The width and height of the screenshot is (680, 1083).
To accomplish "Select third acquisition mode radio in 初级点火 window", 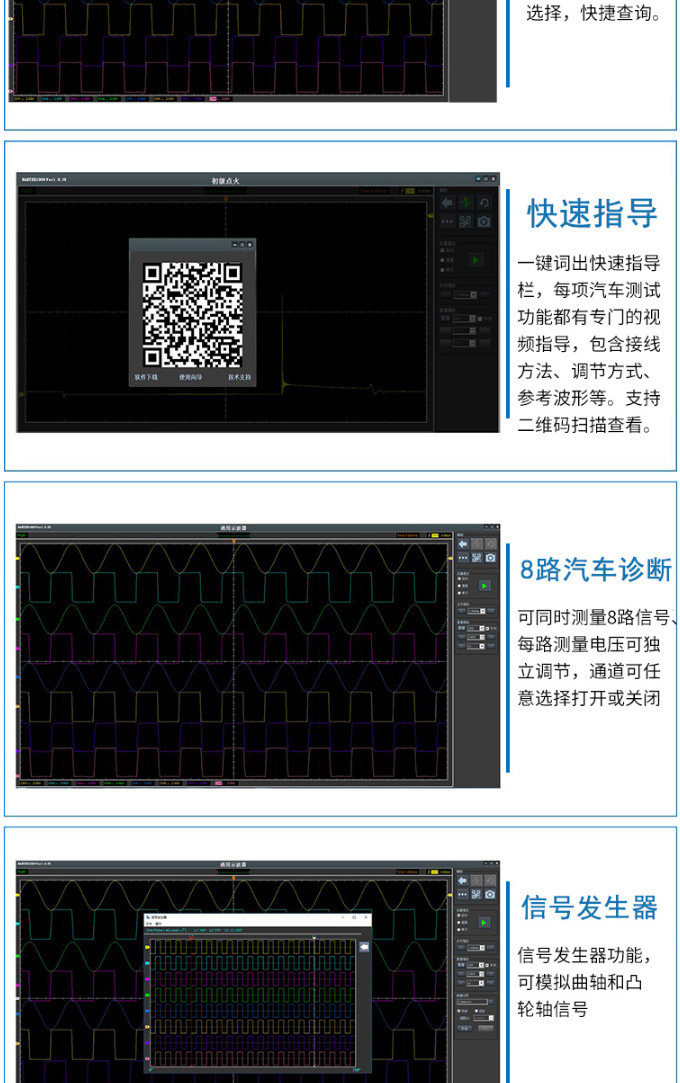I will point(442,270).
